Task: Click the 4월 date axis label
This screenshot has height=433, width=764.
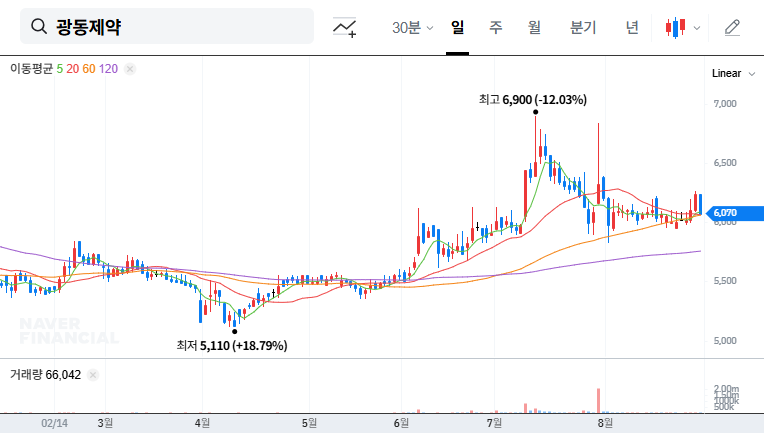Action: 202,423
